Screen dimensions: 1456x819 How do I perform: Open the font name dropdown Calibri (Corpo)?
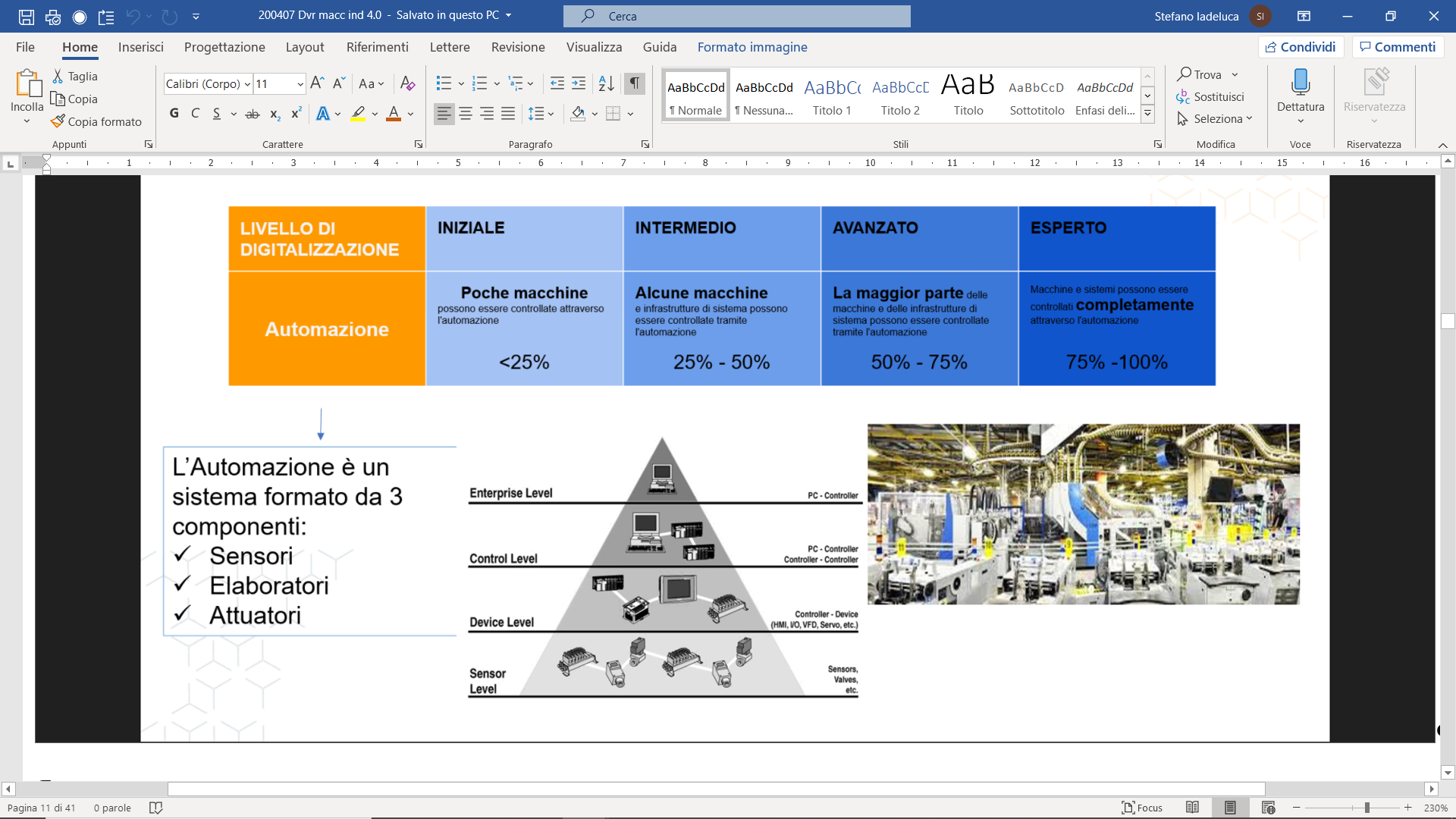point(247,84)
